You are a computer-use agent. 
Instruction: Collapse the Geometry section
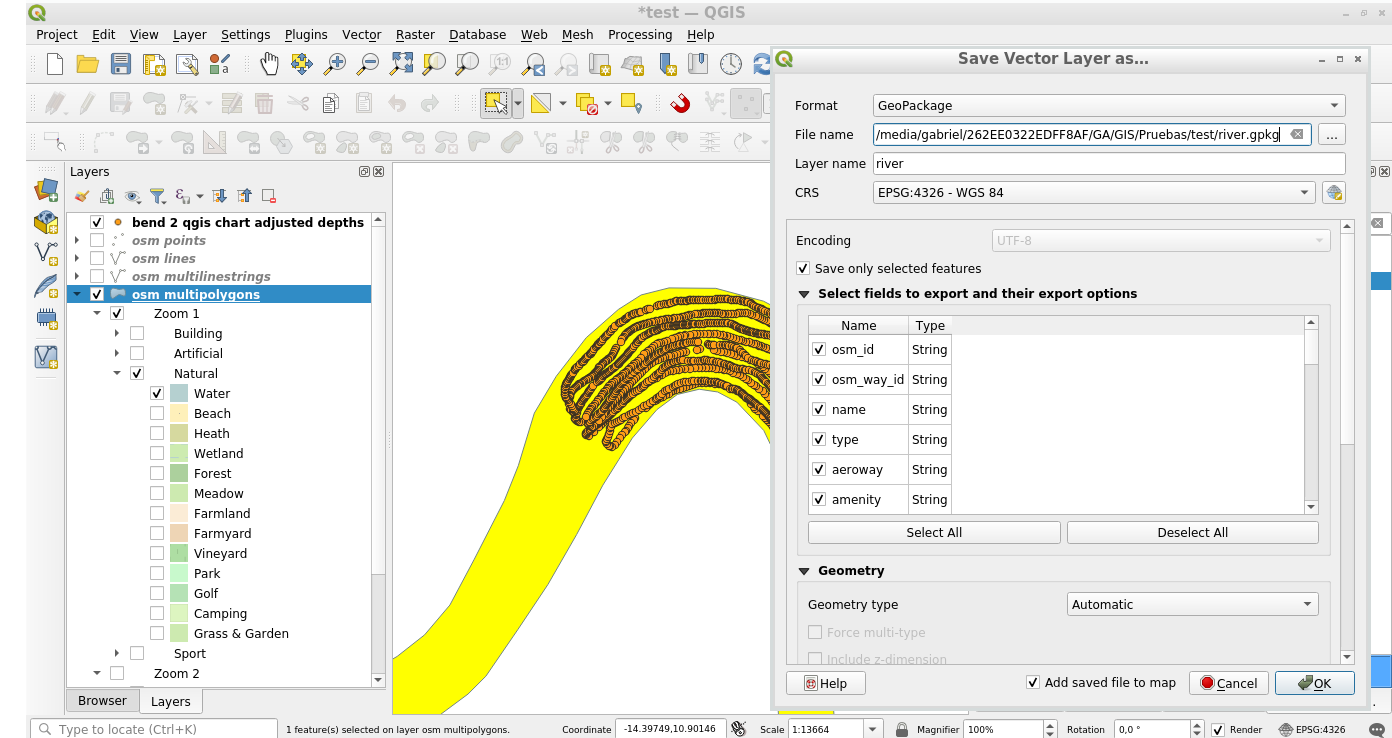pyautogui.click(x=804, y=571)
